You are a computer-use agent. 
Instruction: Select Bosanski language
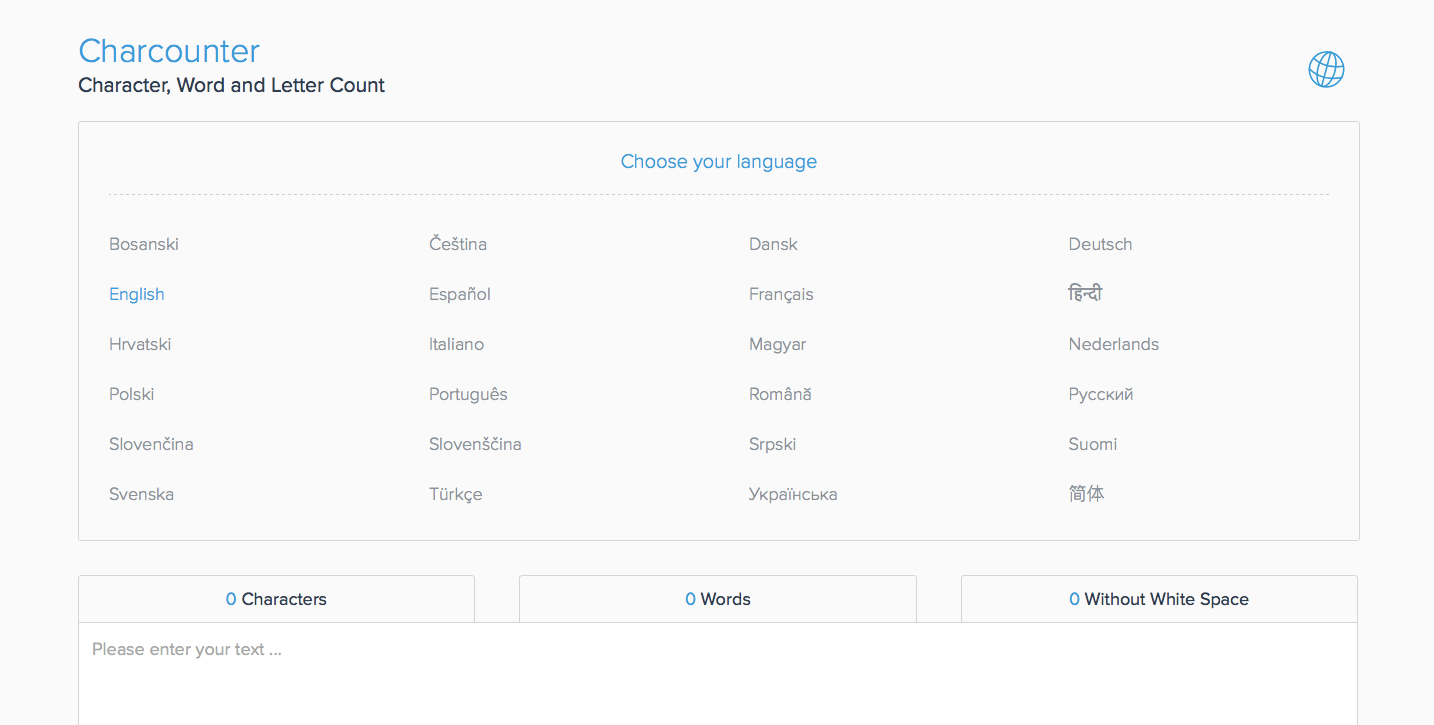pyautogui.click(x=144, y=244)
